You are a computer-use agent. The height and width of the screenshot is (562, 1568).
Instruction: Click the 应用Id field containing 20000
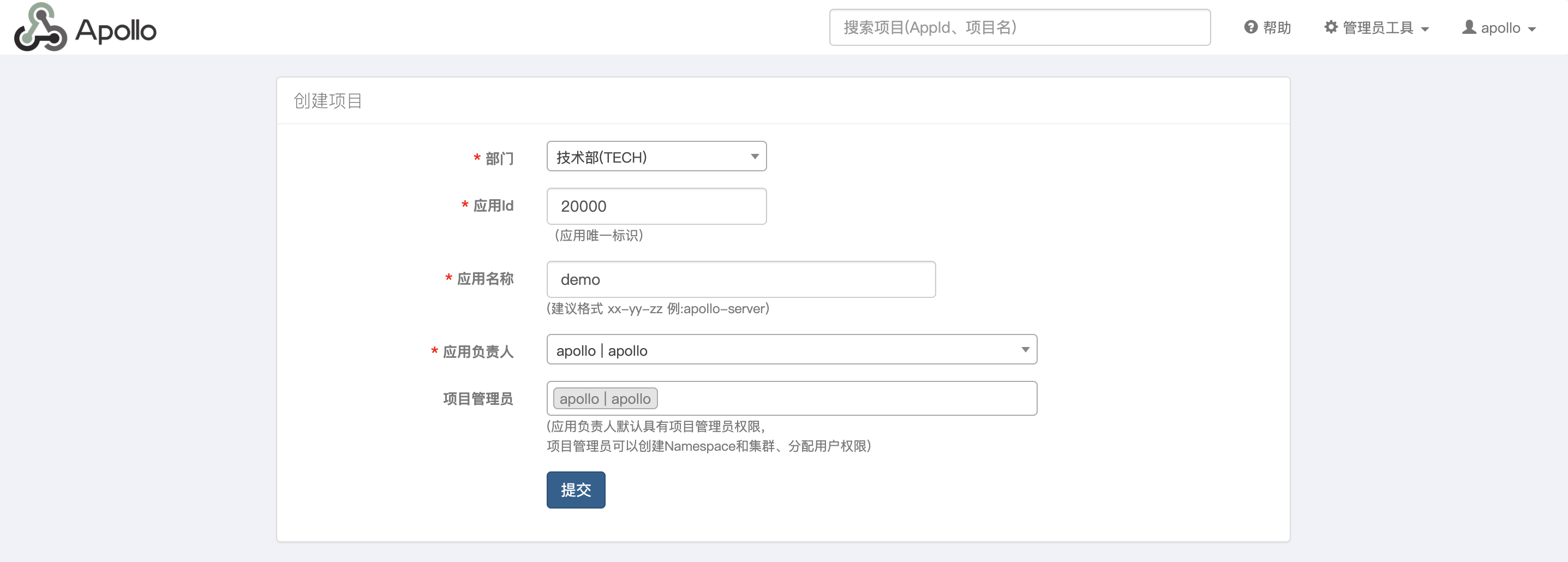656,206
